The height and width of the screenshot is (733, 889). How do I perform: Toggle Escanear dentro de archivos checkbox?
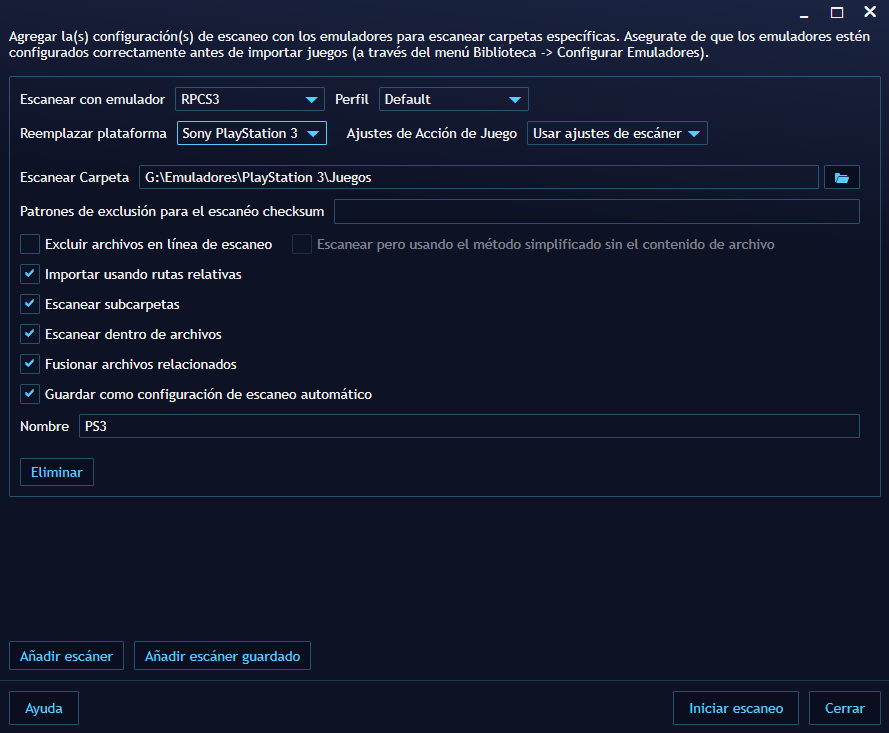point(30,334)
